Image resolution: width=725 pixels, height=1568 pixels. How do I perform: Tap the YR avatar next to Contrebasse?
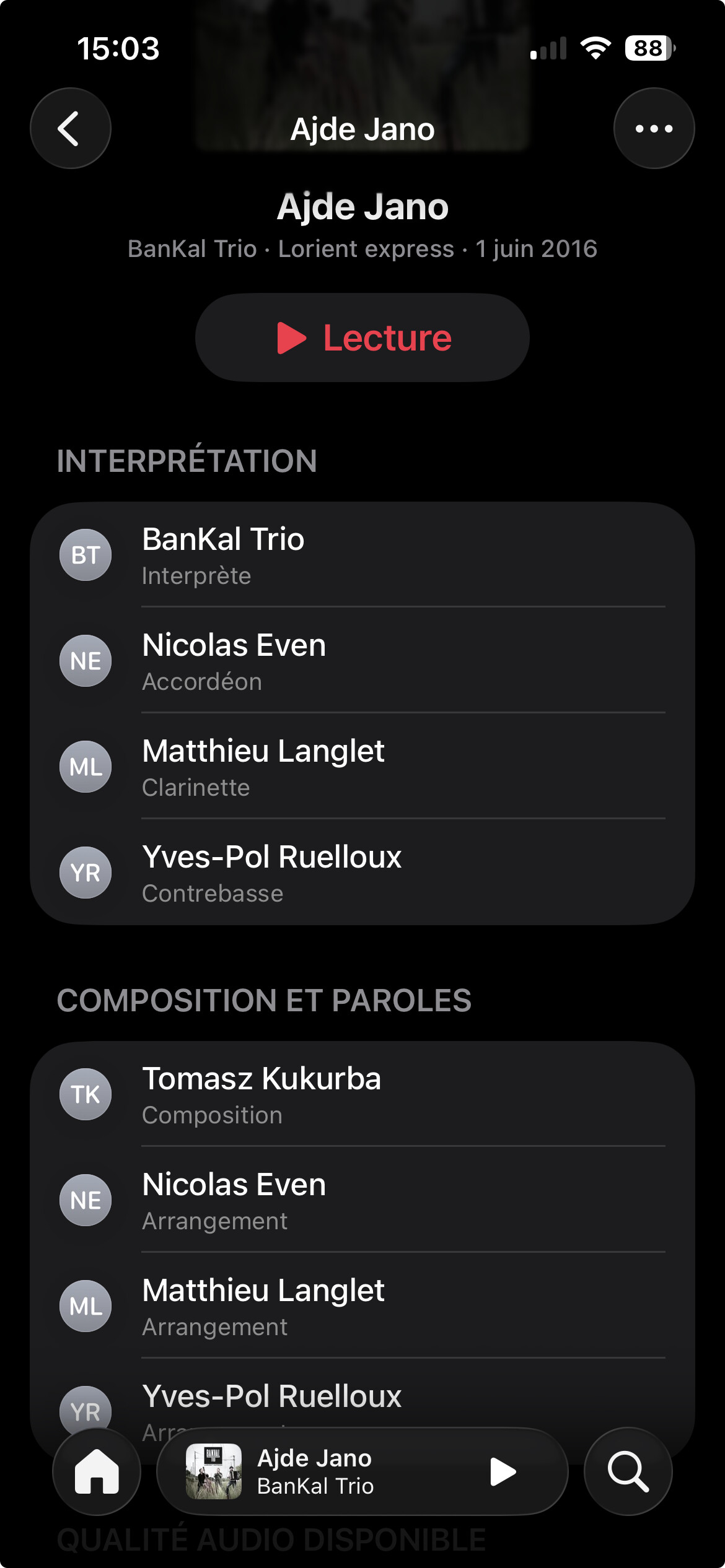(86, 873)
